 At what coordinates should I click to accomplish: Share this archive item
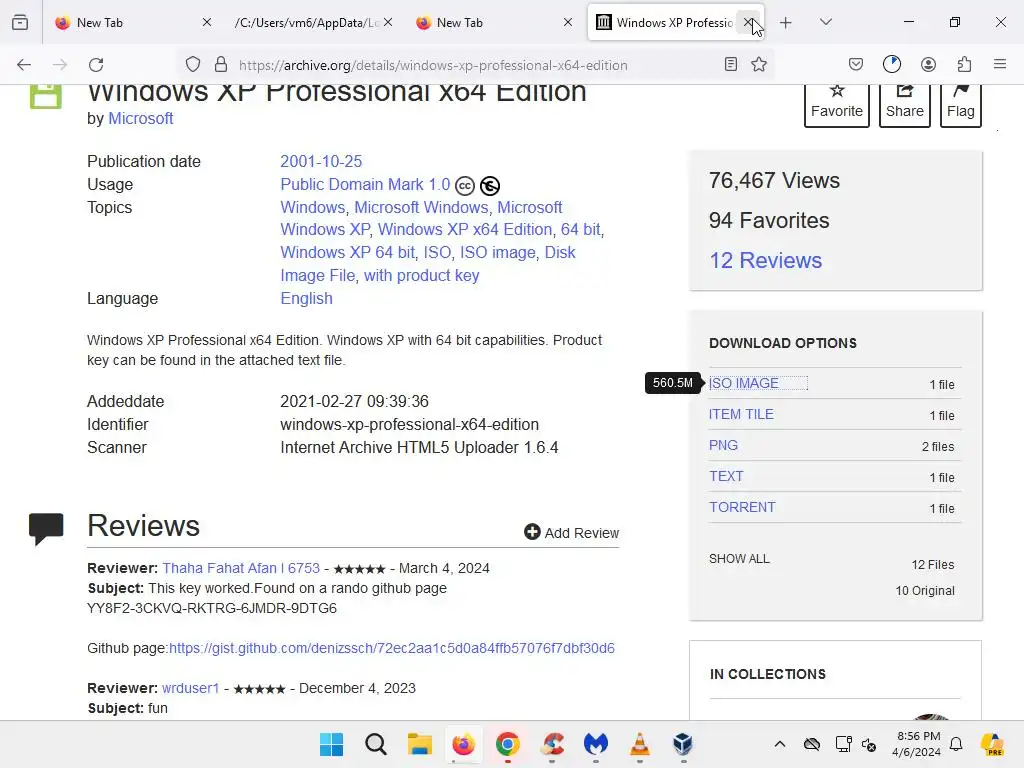click(904, 104)
